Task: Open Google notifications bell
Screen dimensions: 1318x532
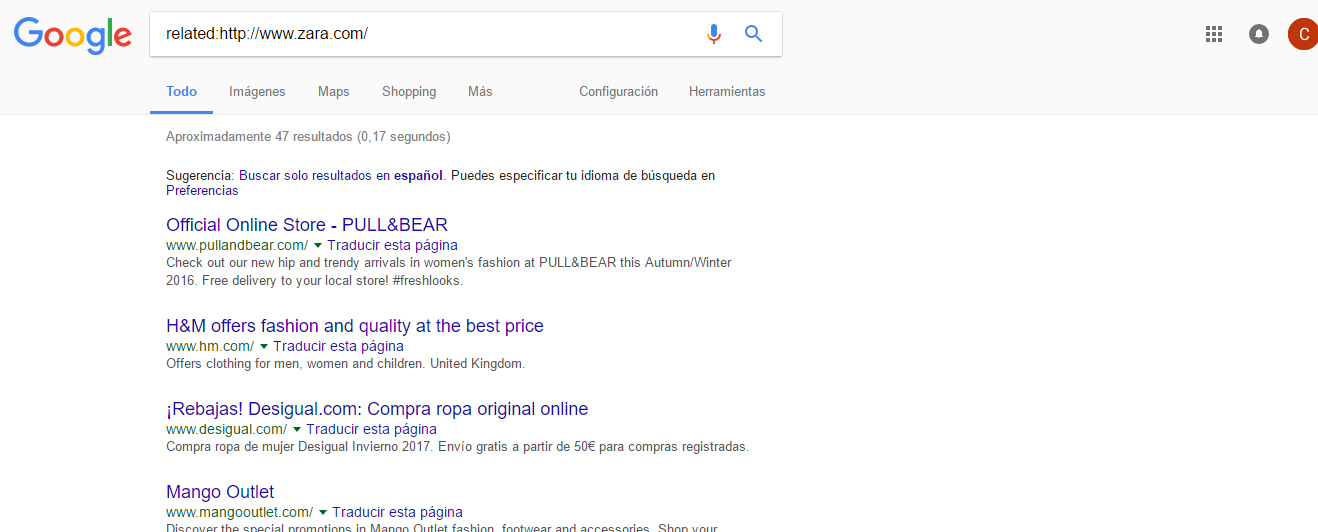Action: pos(1259,34)
